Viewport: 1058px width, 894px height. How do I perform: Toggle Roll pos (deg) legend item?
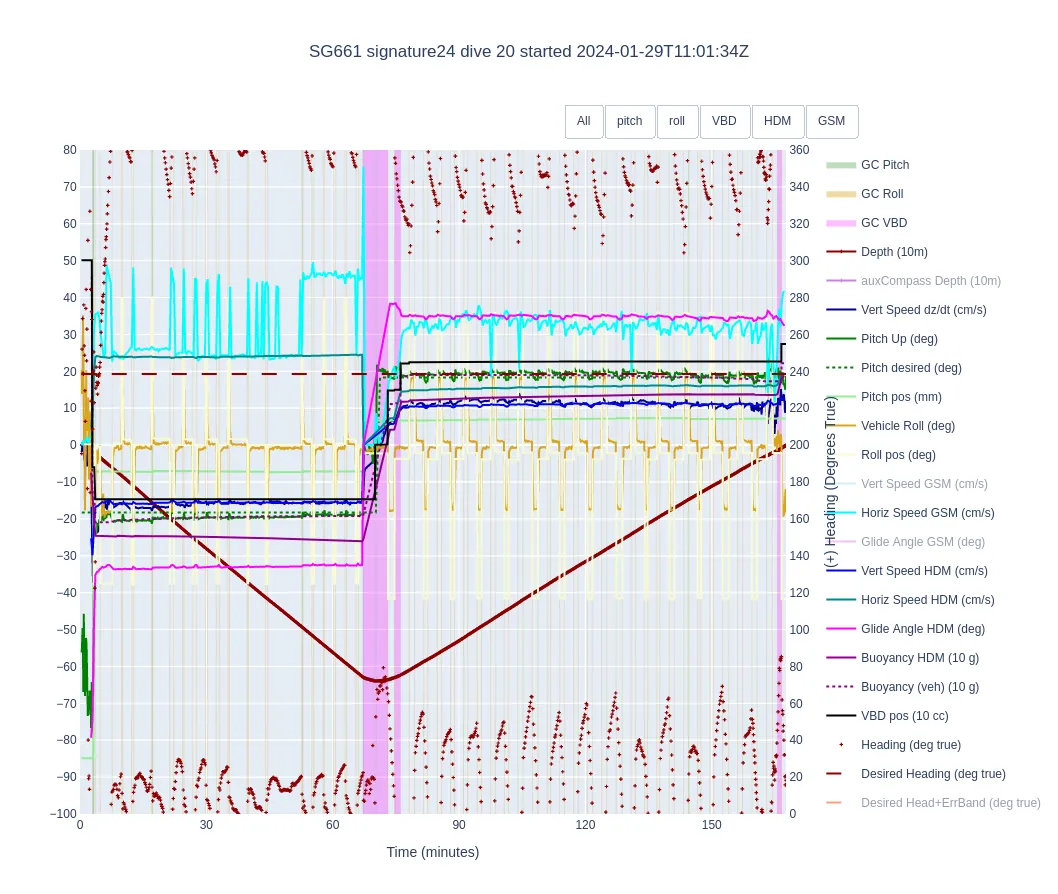(x=881, y=455)
